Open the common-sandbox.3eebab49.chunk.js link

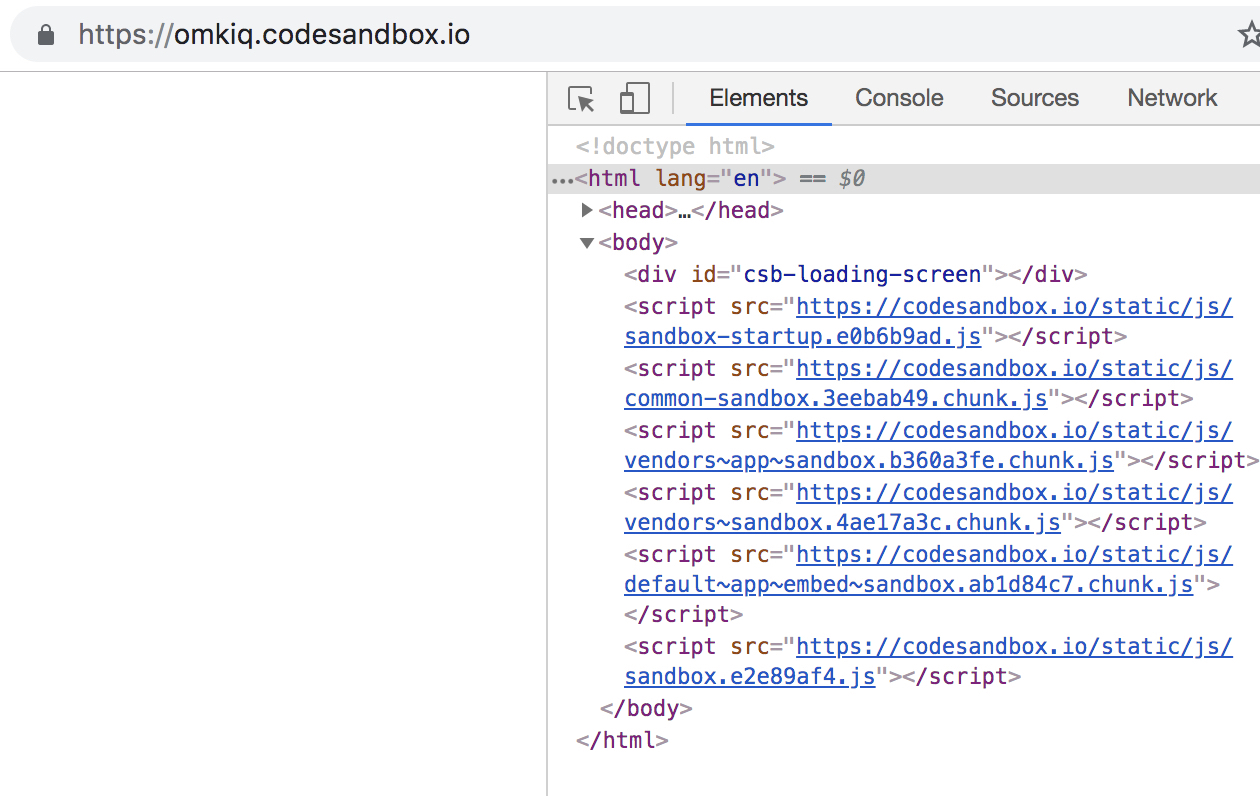[x=928, y=383]
